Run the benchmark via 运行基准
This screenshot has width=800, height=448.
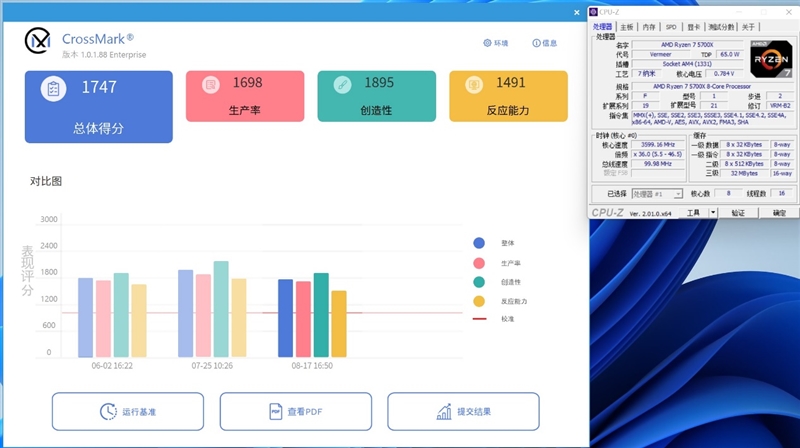click(128, 411)
